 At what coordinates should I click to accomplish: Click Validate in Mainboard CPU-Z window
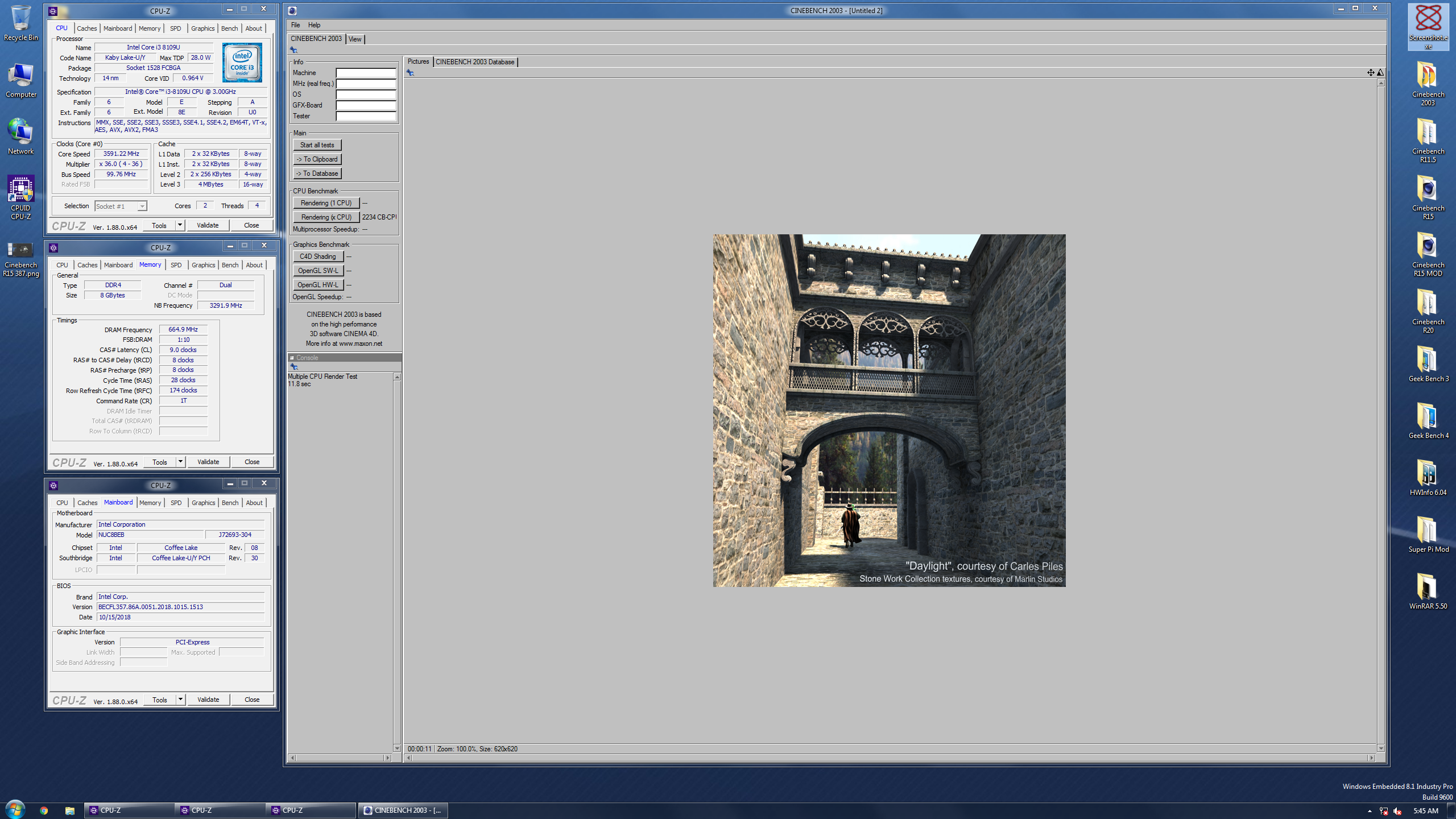[x=208, y=700]
